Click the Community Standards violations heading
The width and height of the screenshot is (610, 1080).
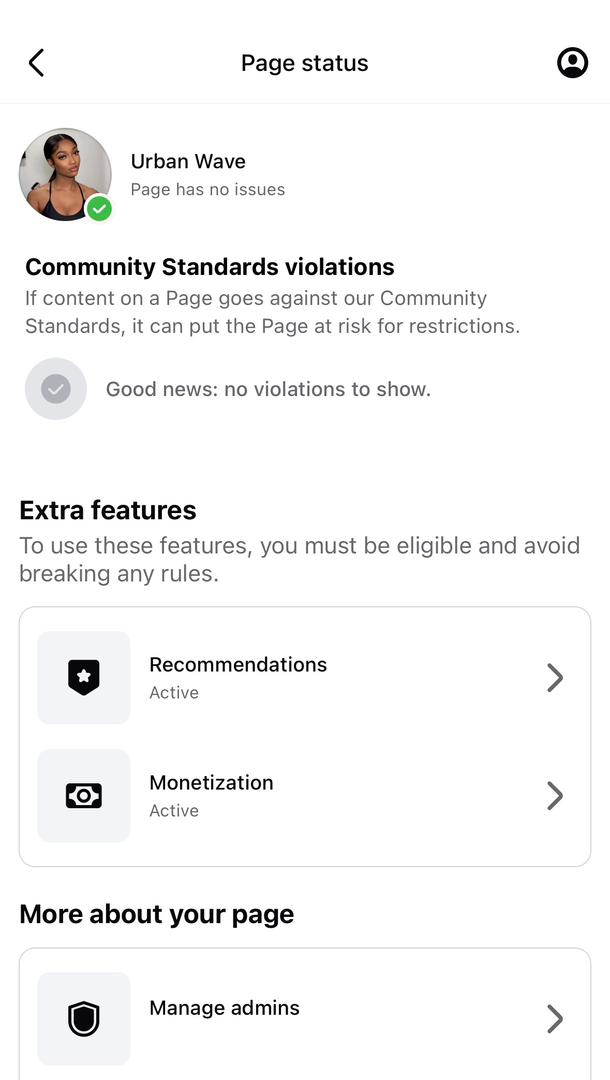point(210,267)
